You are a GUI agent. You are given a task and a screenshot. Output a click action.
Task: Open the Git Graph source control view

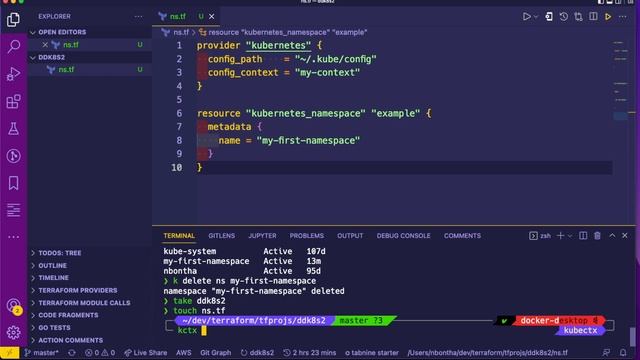[13, 156]
